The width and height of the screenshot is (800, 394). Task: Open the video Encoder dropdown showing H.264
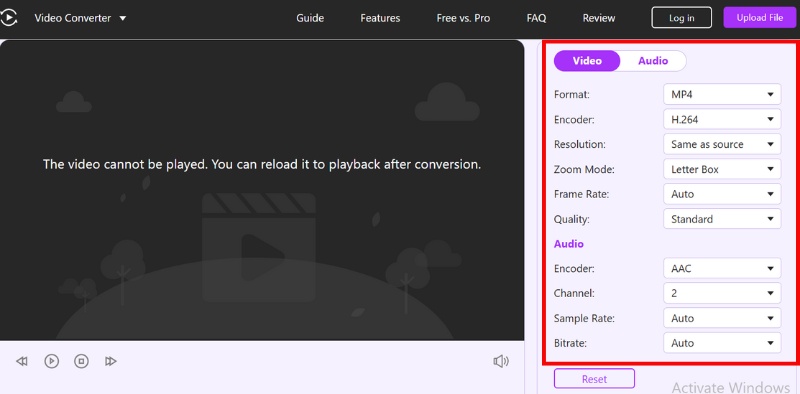(722, 119)
